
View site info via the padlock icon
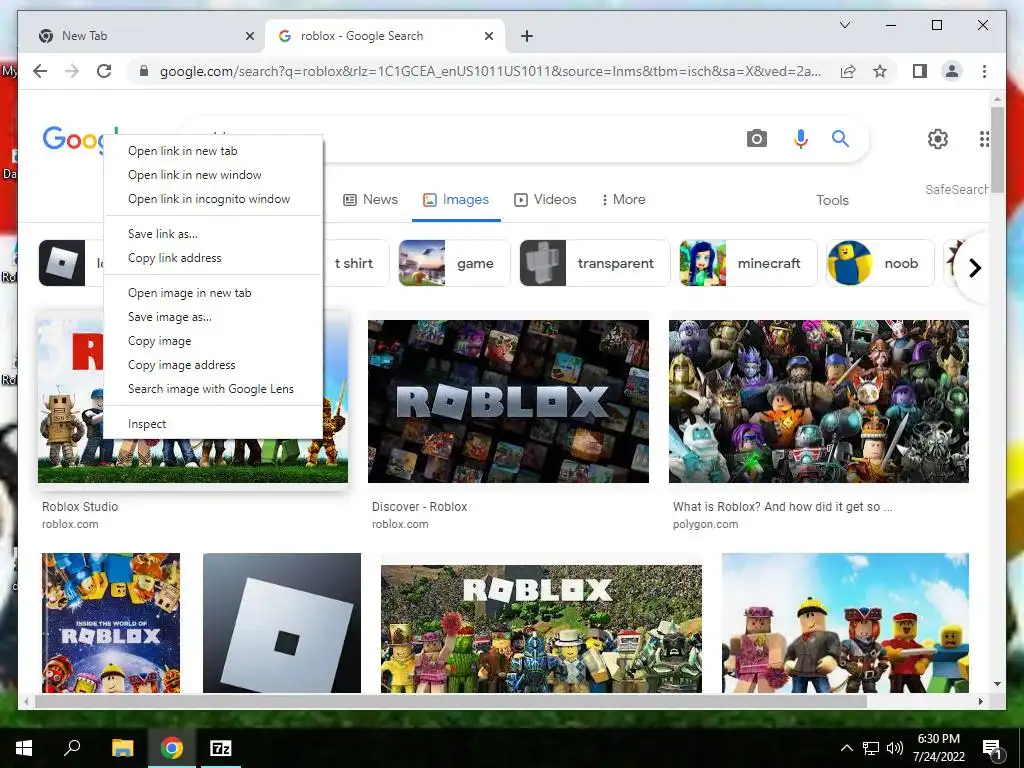(x=144, y=71)
